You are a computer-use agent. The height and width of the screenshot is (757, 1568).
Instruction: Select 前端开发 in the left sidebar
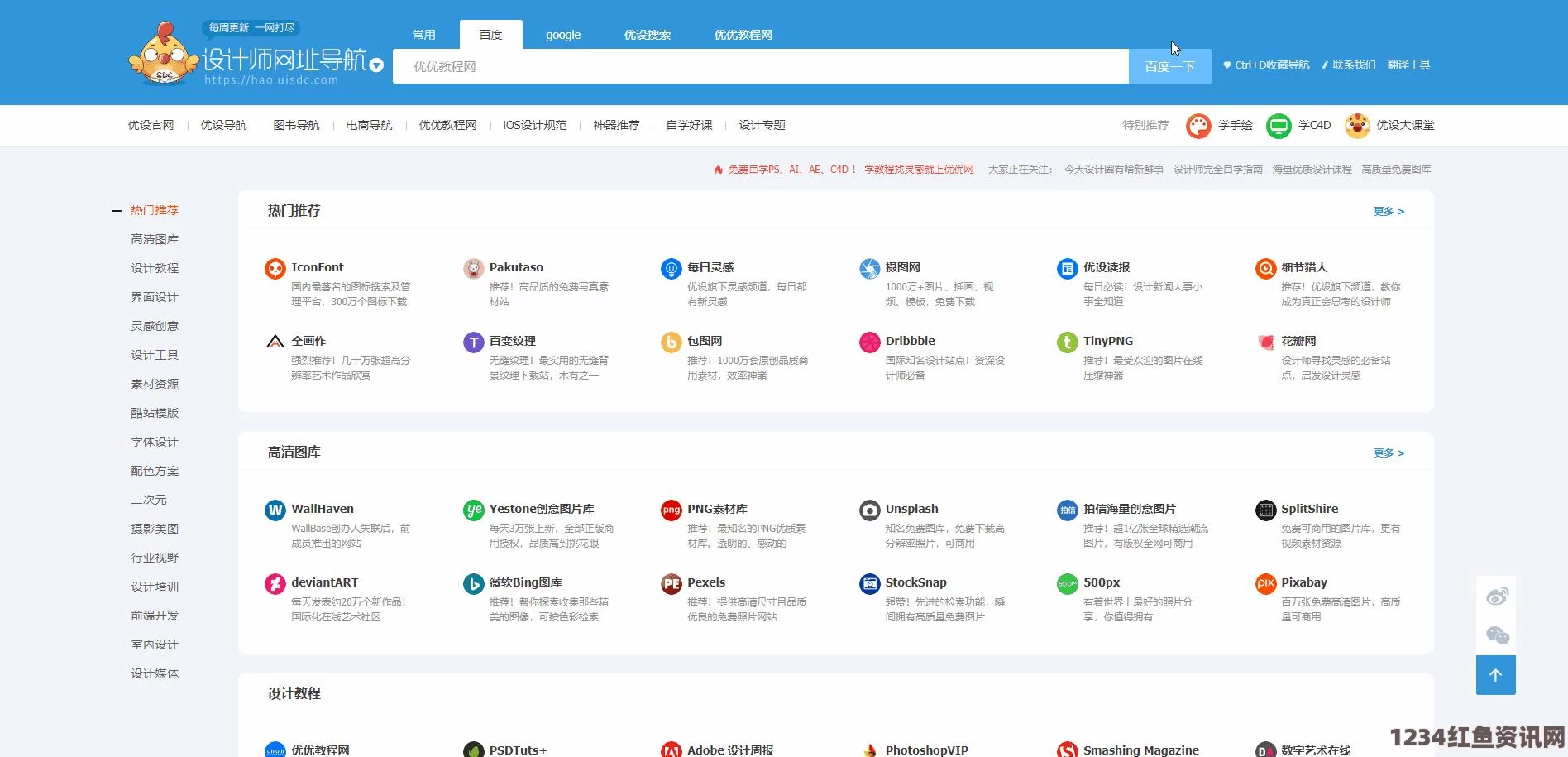point(155,616)
